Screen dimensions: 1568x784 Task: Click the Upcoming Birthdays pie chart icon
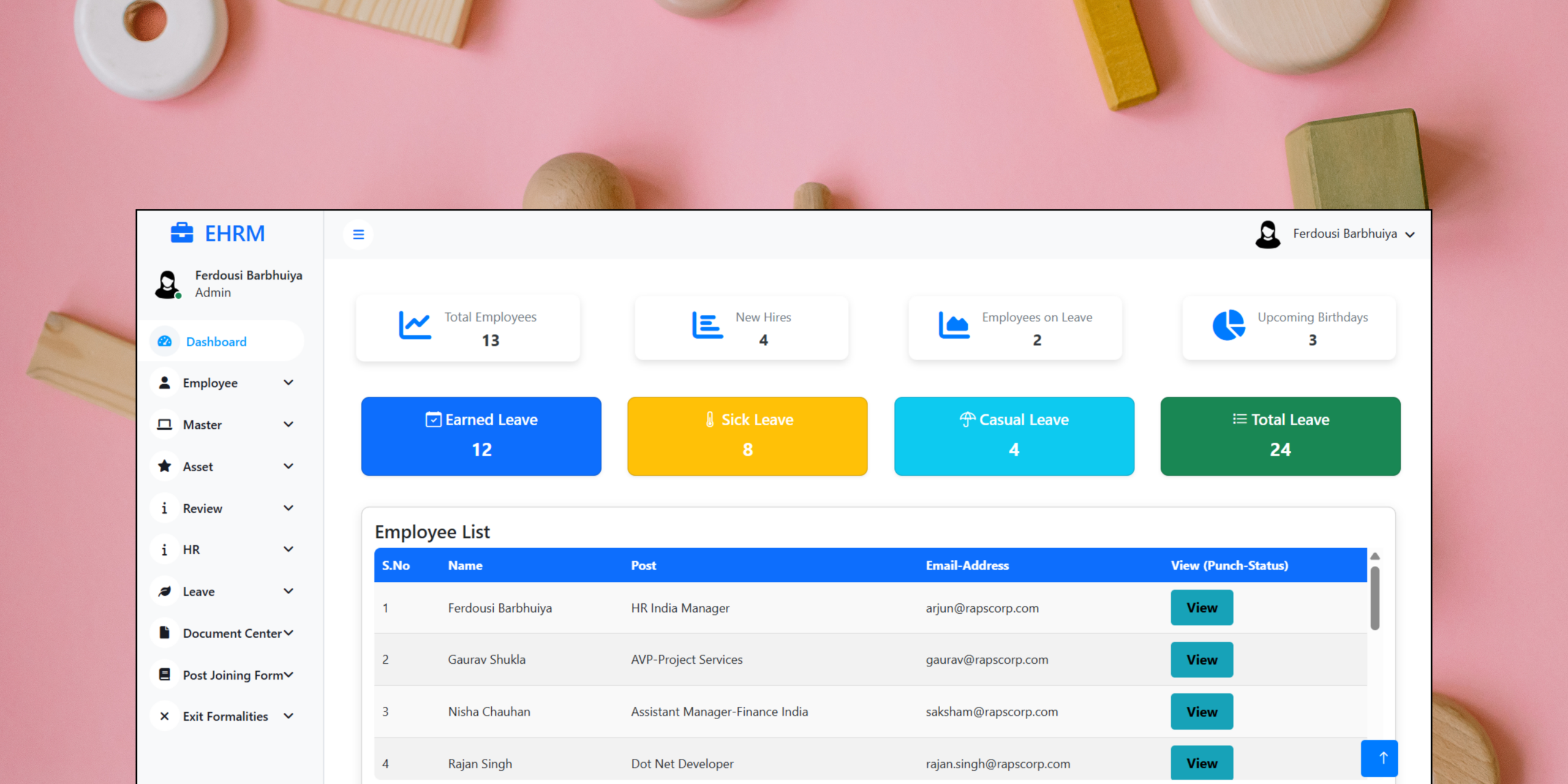coord(1229,325)
